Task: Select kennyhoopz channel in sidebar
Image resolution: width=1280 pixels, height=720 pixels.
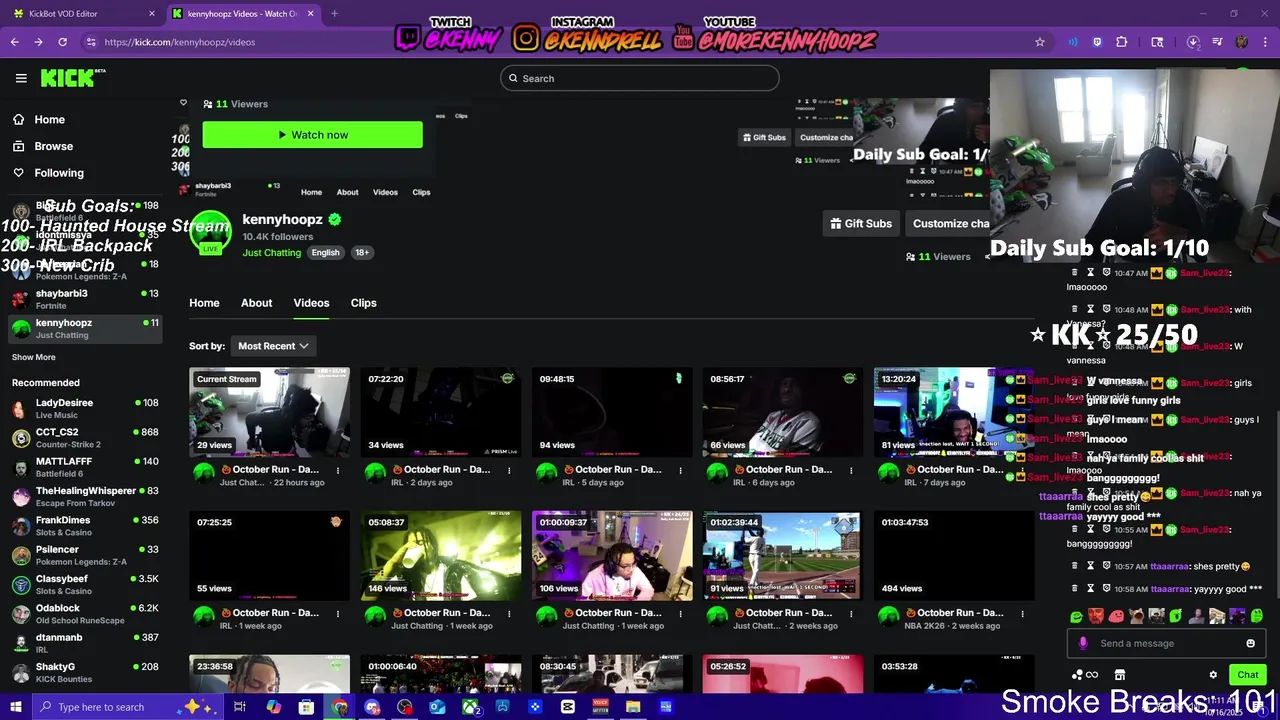Action: tap(85, 328)
